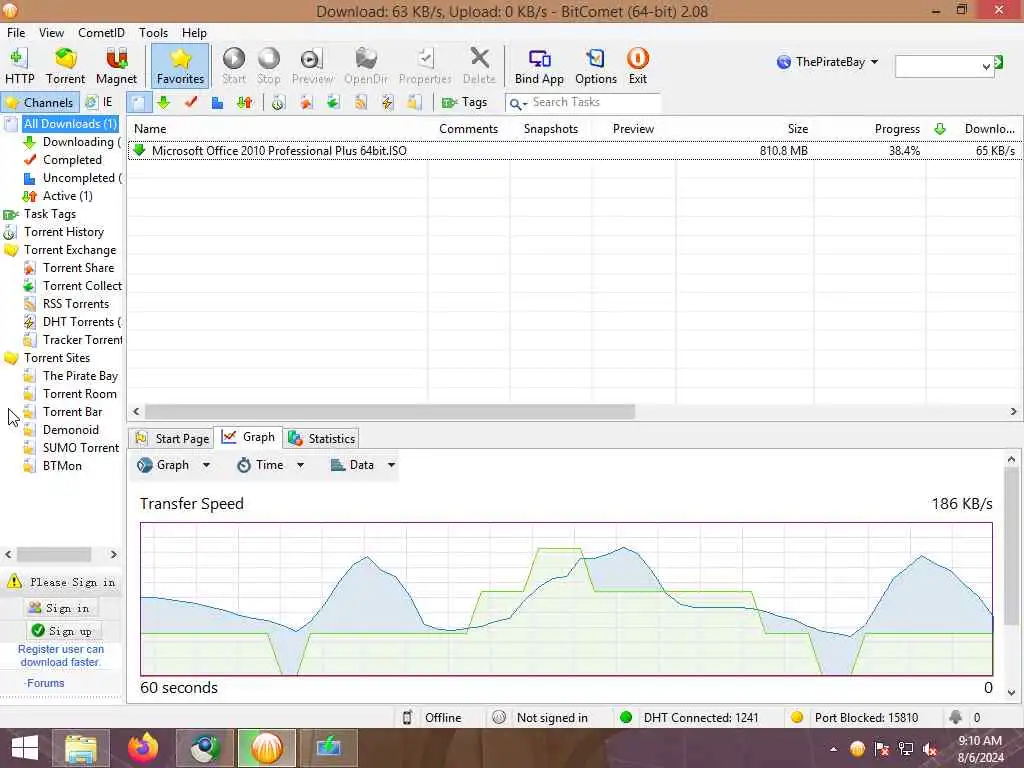Open the Tools menu
This screenshot has height=768, width=1024.
click(x=153, y=33)
